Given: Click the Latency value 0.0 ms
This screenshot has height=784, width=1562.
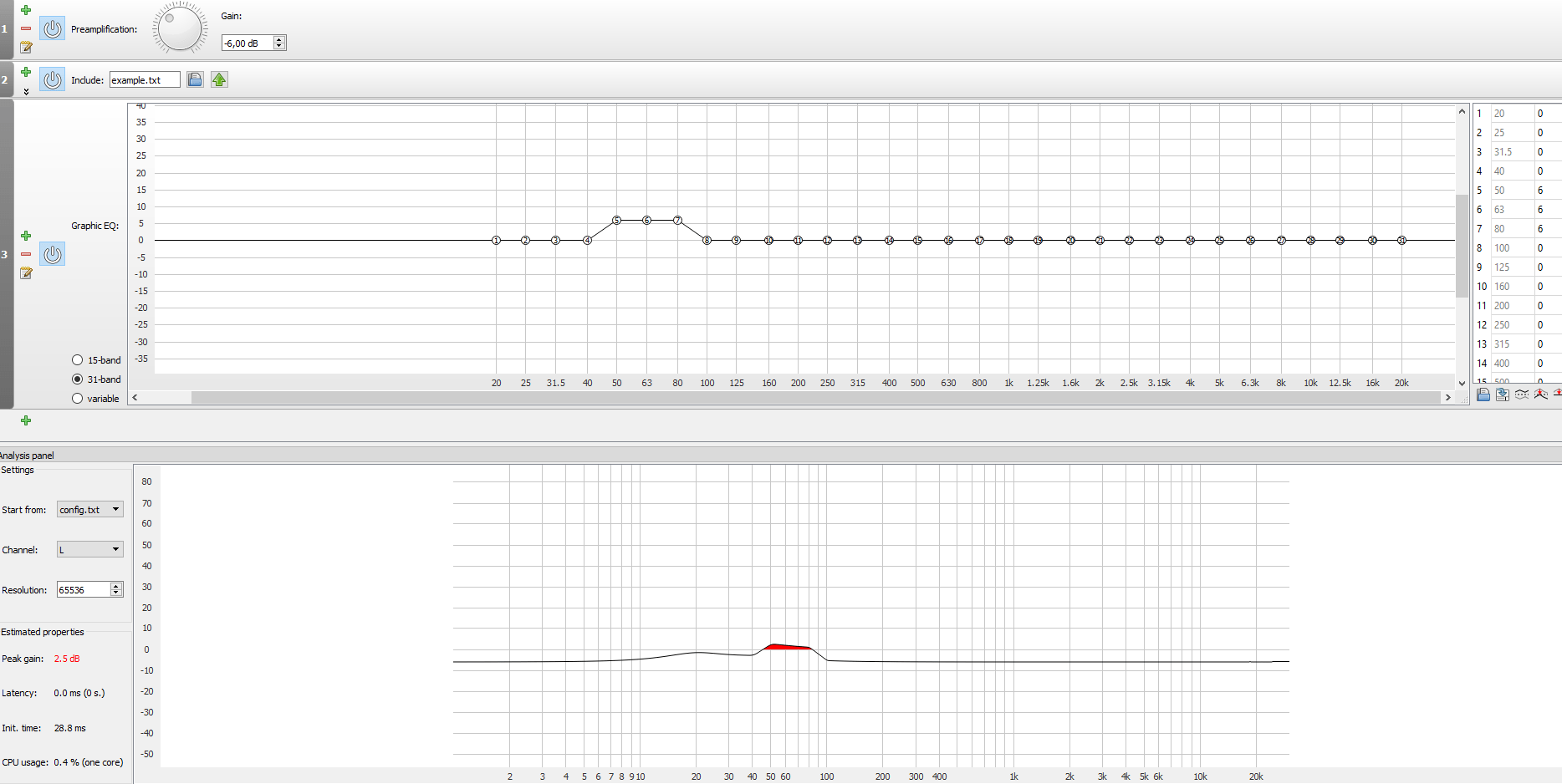Looking at the screenshot, I should pyautogui.click(x=79, y=693).
